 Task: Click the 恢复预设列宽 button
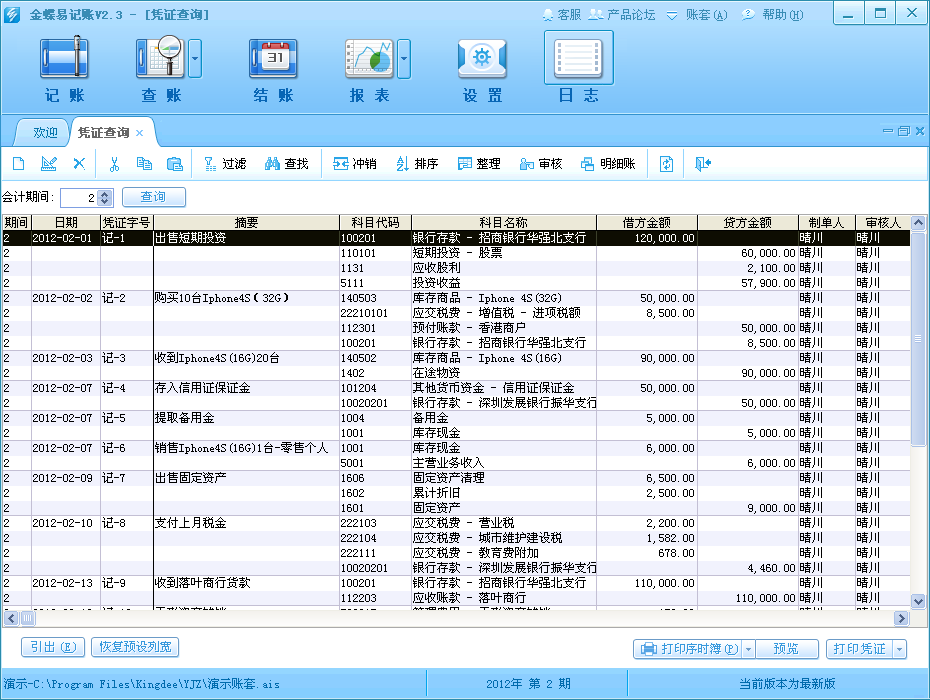(135, 647)
